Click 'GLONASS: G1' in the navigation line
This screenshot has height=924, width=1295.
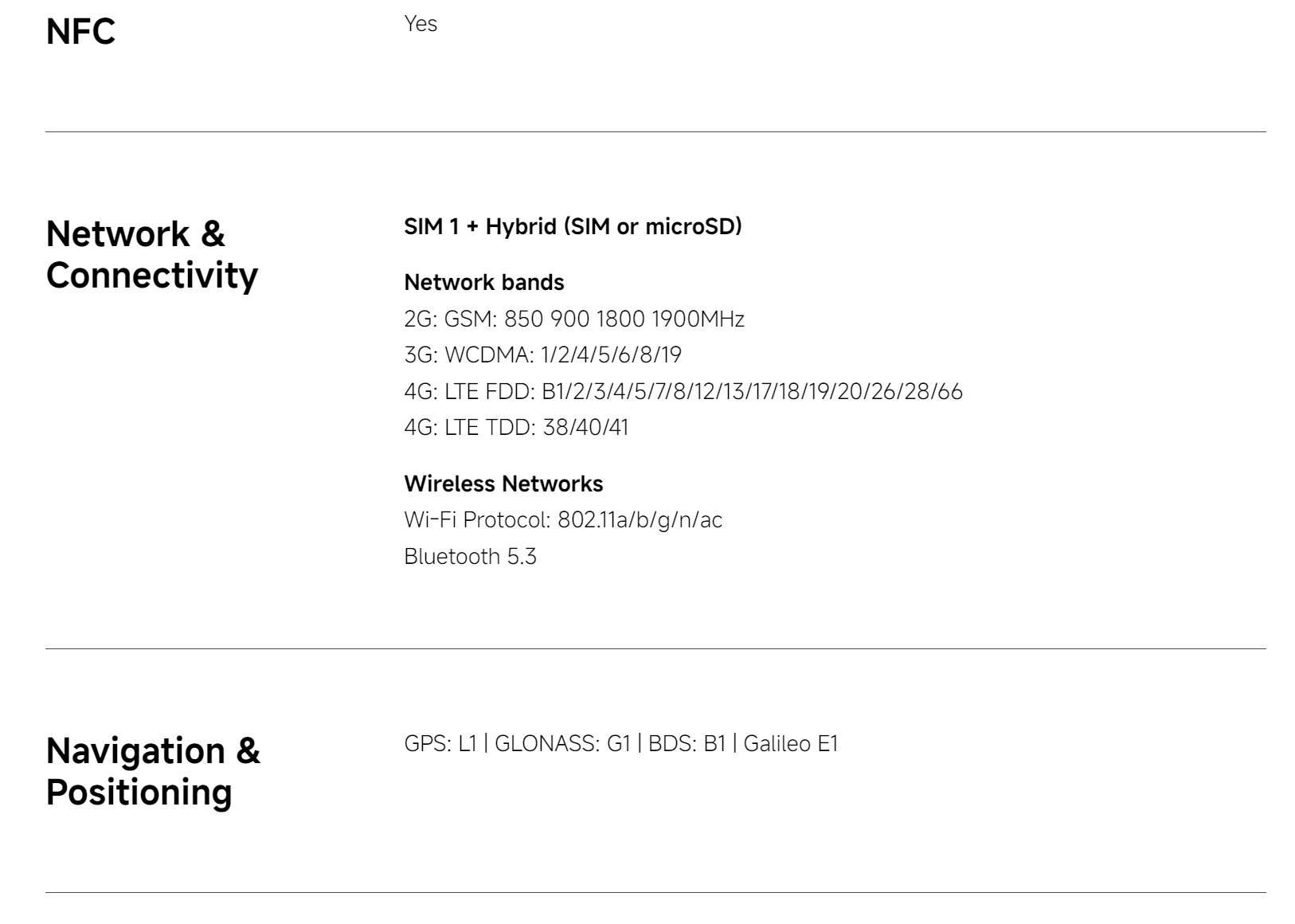point(562,744)
